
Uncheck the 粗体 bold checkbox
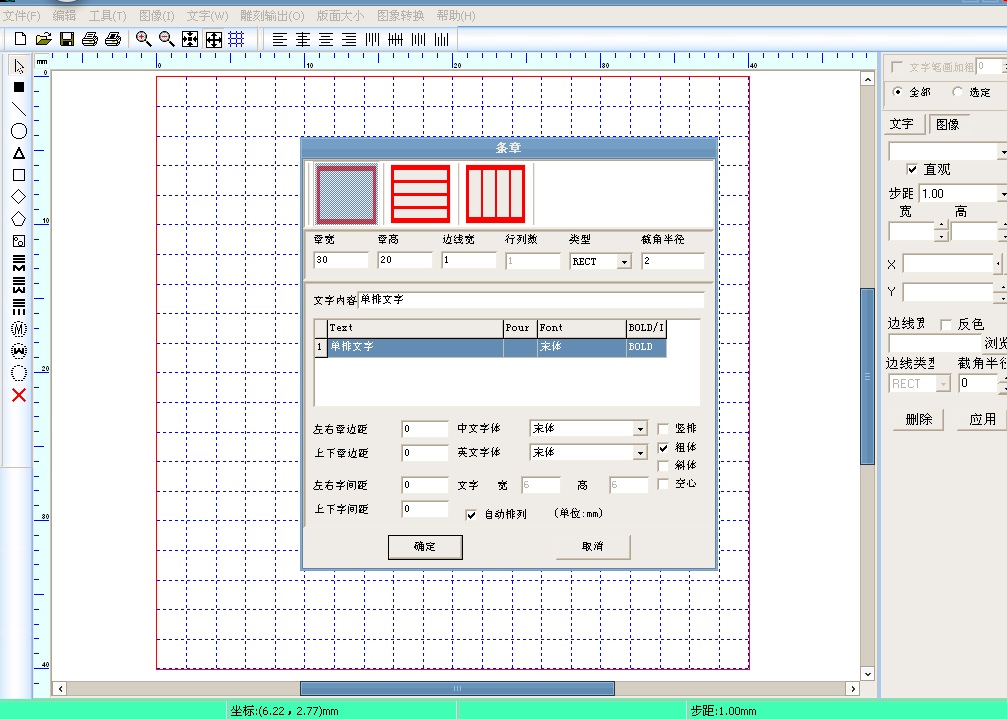click(663, 447)
